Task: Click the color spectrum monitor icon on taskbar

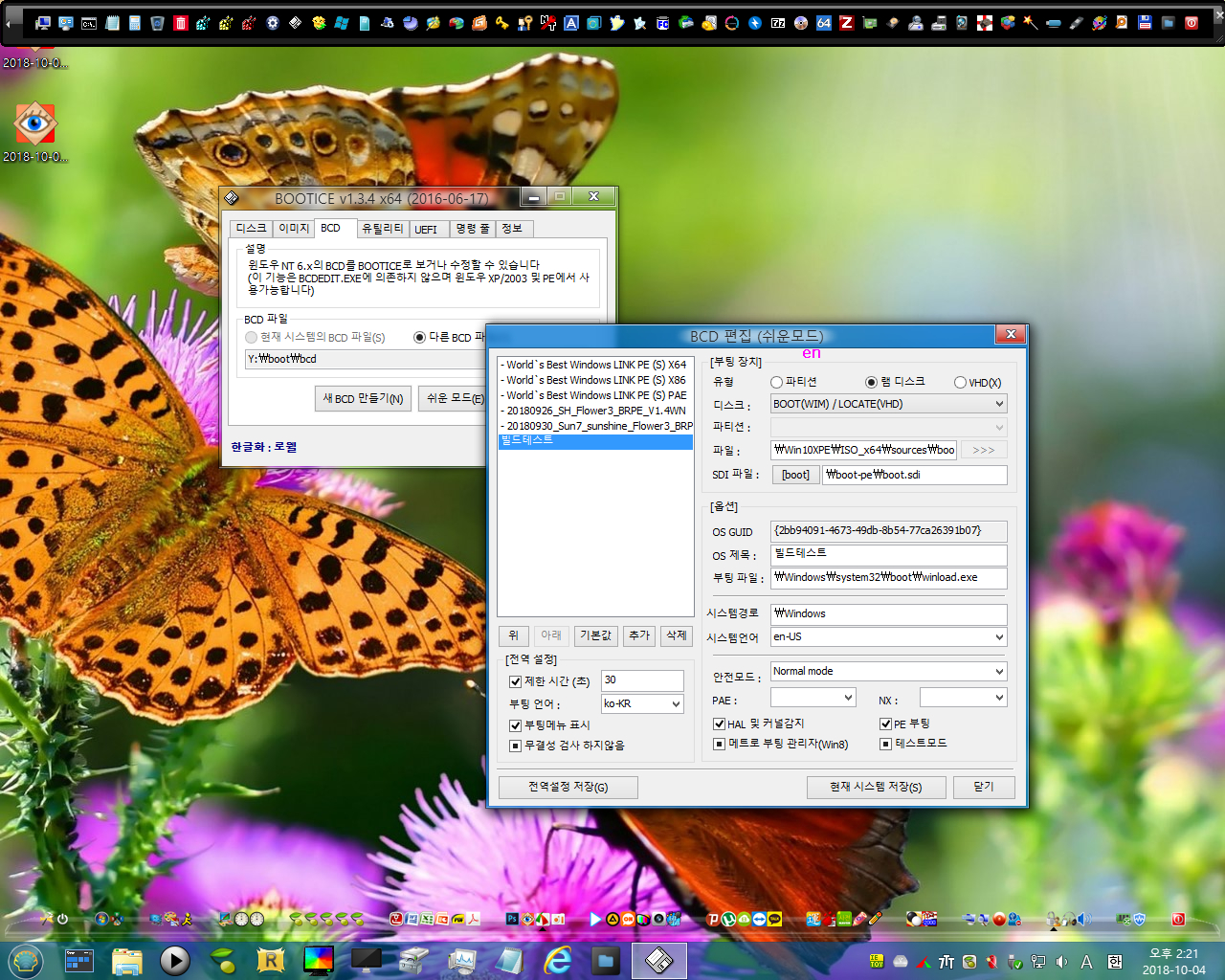Action: (x=319, y=960)
